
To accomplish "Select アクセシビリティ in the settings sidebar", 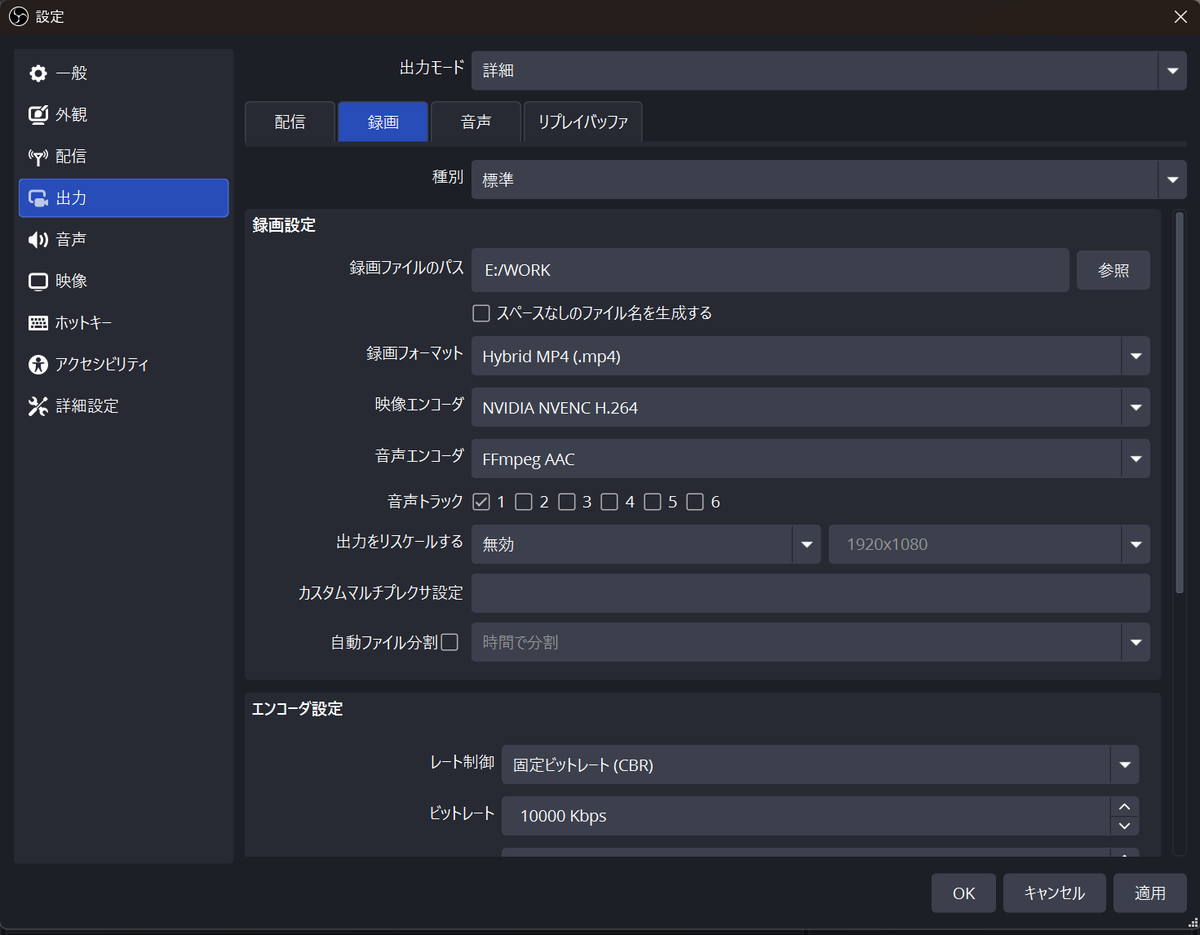I will coord(124,364).
